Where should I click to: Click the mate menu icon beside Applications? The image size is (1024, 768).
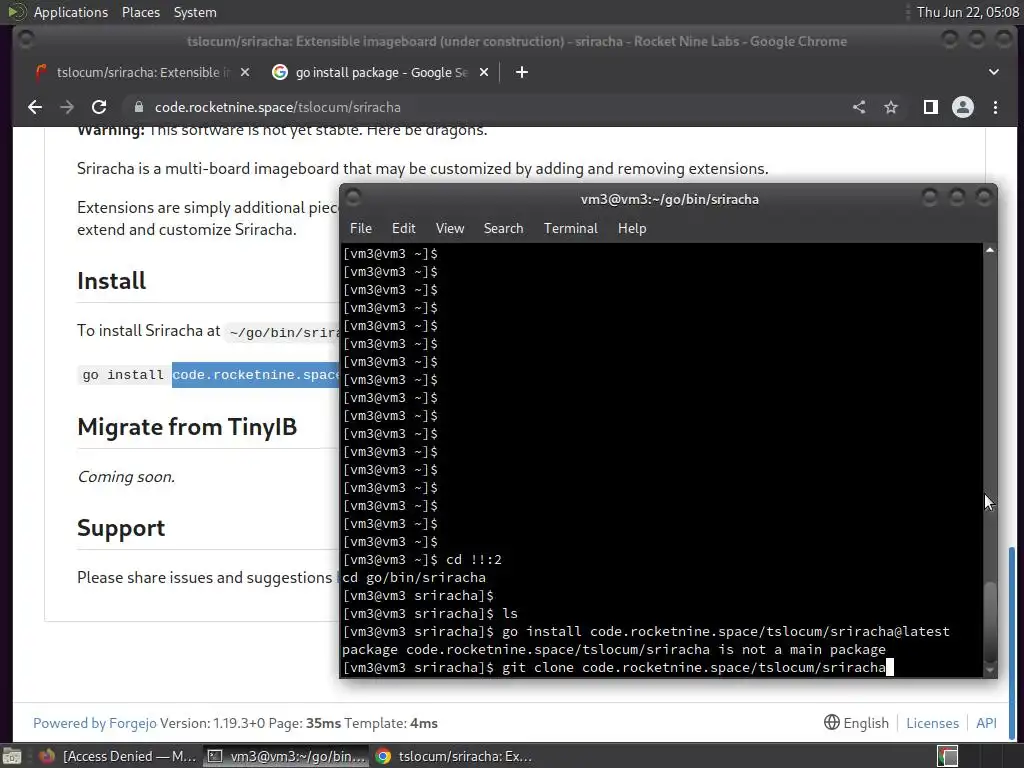point(16,12)
